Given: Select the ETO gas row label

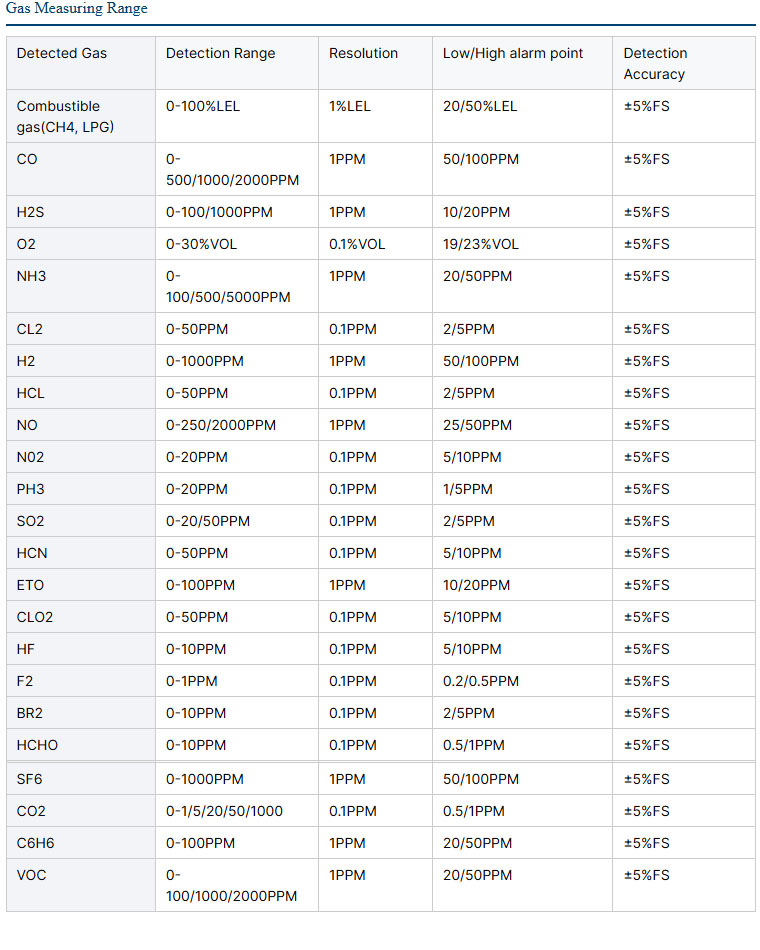Looking at the screenshot, I should (x=30, y=585).
